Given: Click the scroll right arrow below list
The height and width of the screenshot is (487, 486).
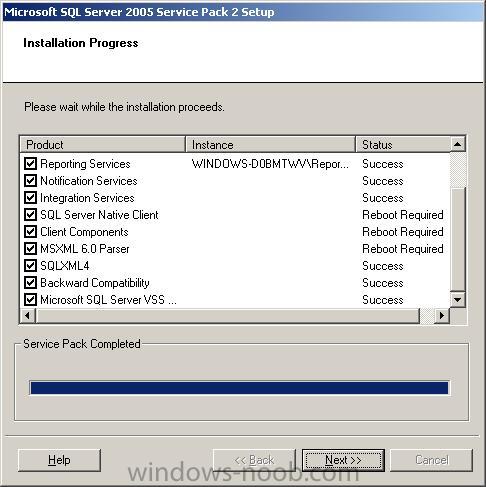Looking at the screenshot, I should (442, 315).
